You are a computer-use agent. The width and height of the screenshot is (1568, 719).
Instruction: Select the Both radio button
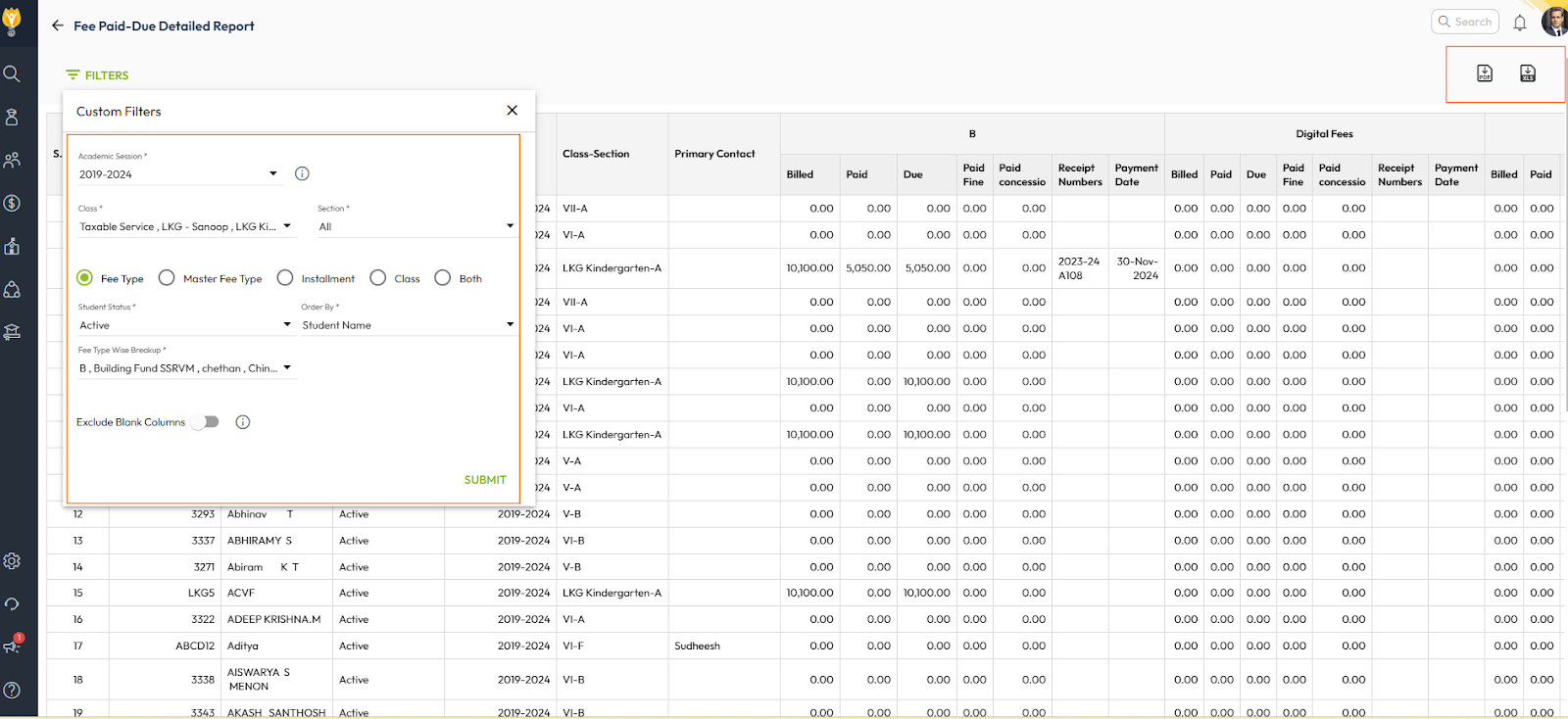pos(443,278)
